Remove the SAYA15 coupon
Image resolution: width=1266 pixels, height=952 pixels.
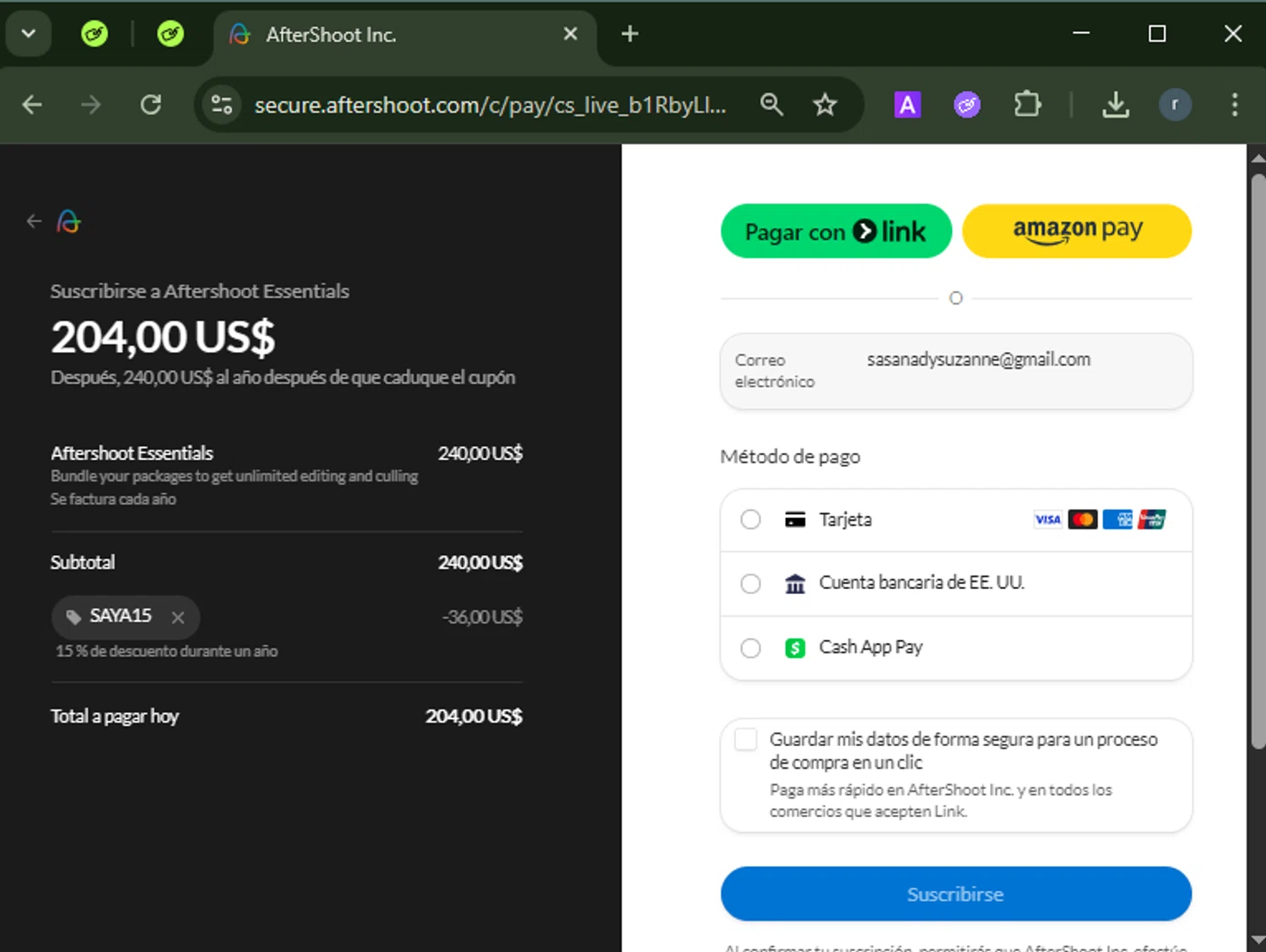178,617
